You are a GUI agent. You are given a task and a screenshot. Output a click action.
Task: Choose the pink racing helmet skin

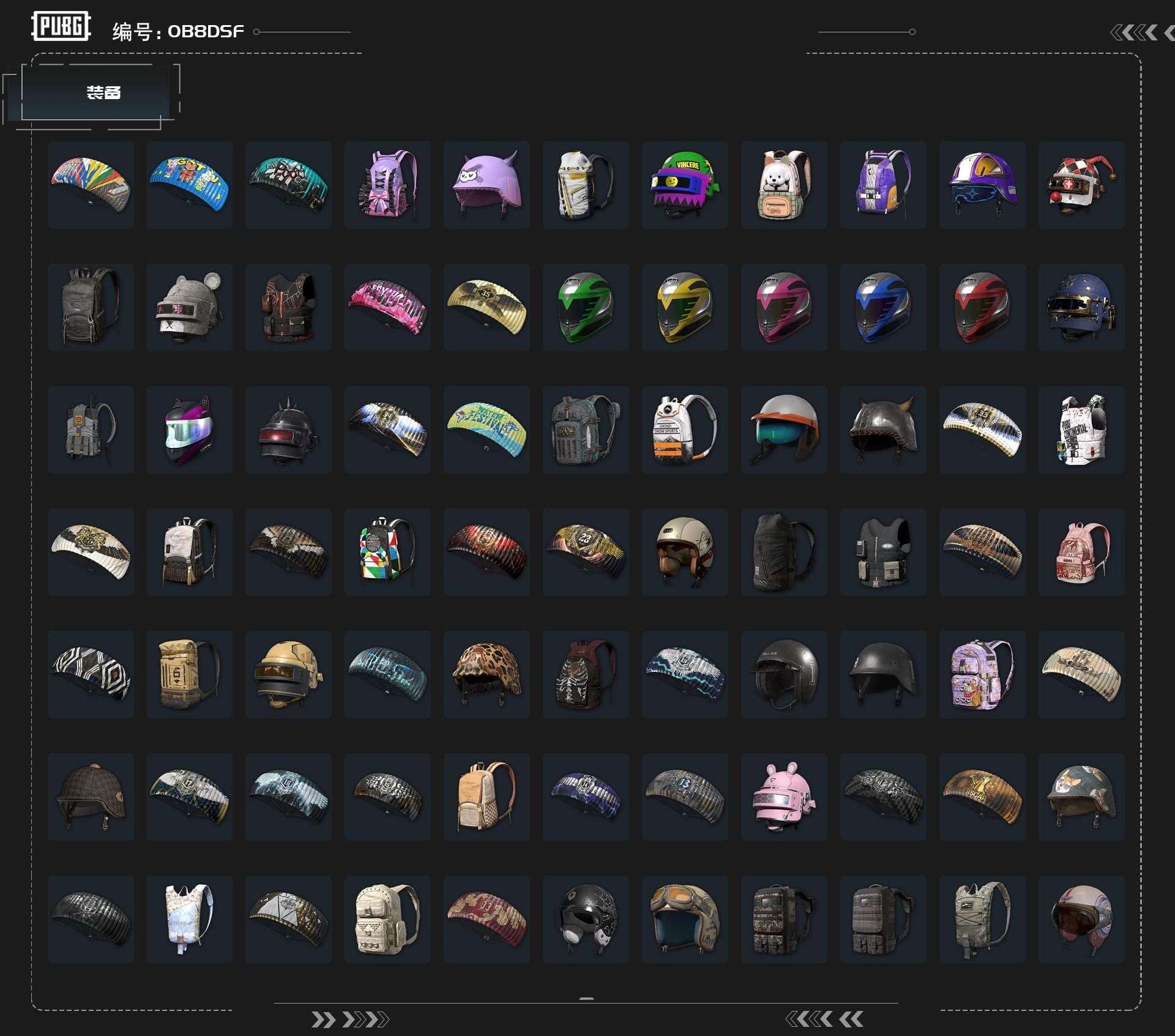[x=784, y=307]
